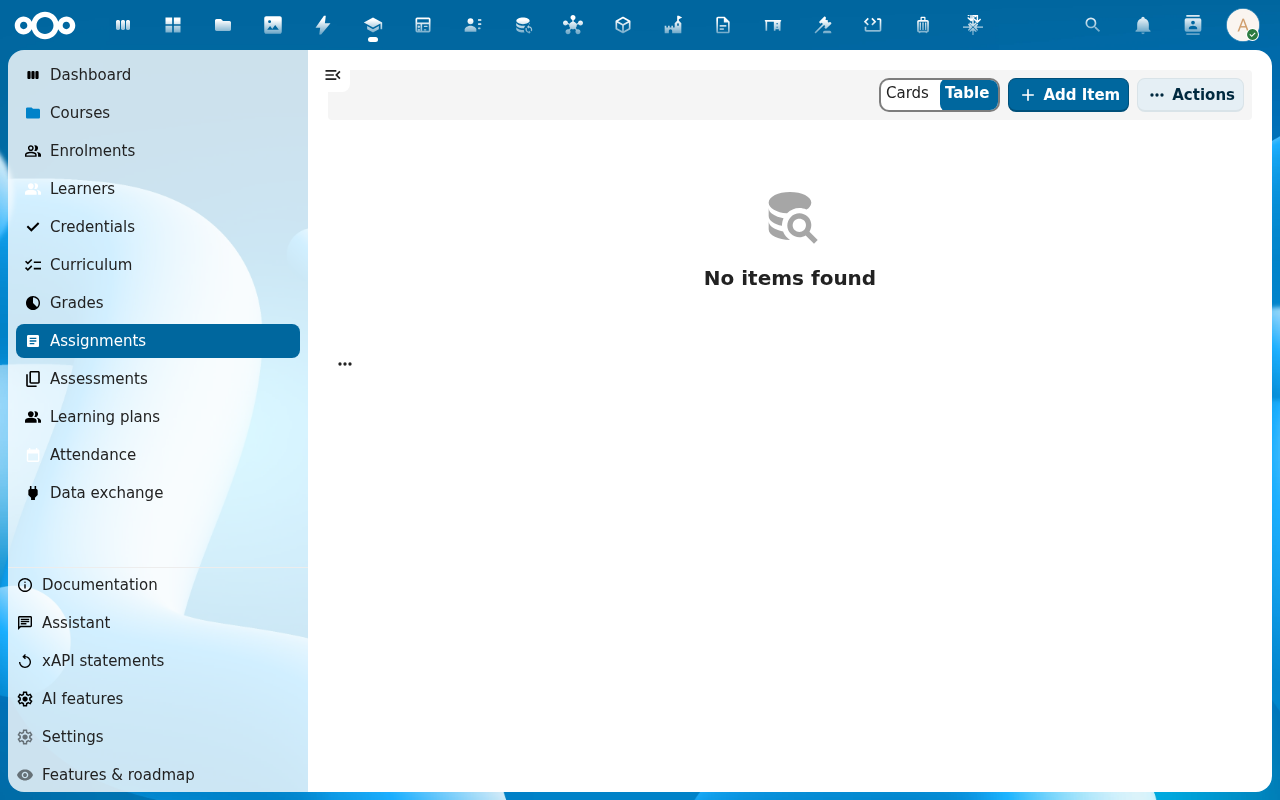This screenshot has width=1280, height=800.
Task: Open the Actions dropdown menu
Action: 1191,95
